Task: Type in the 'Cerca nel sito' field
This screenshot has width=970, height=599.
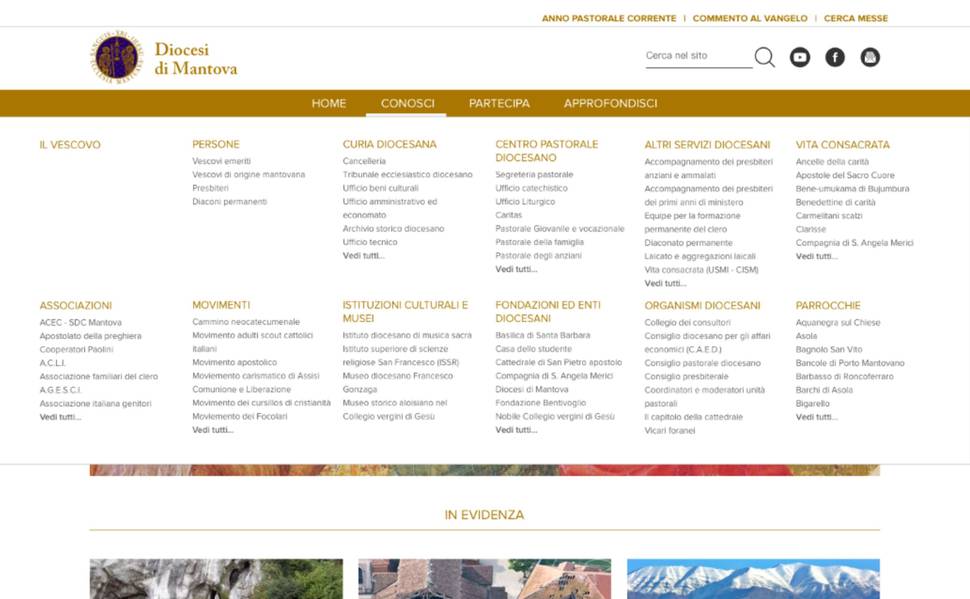Action: pyautogui.click(x=697, y=56)
